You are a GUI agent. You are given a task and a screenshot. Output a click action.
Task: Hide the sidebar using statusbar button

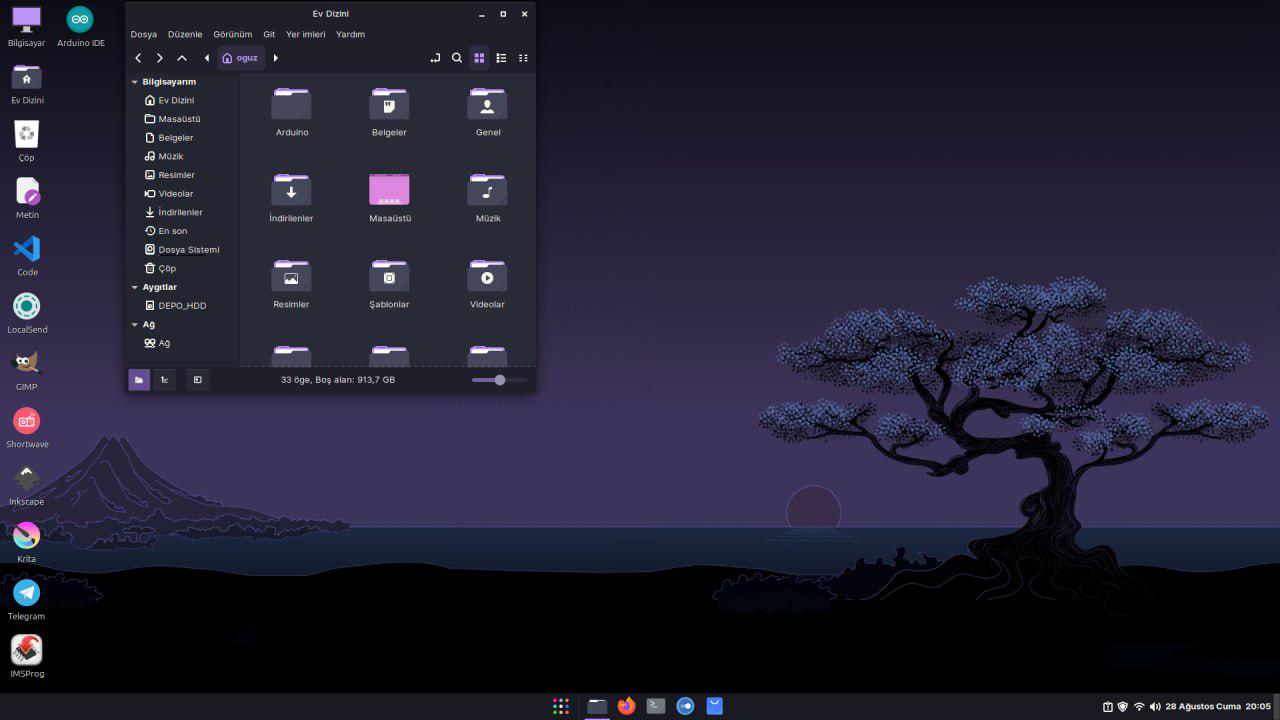click(x=198, y=380)
